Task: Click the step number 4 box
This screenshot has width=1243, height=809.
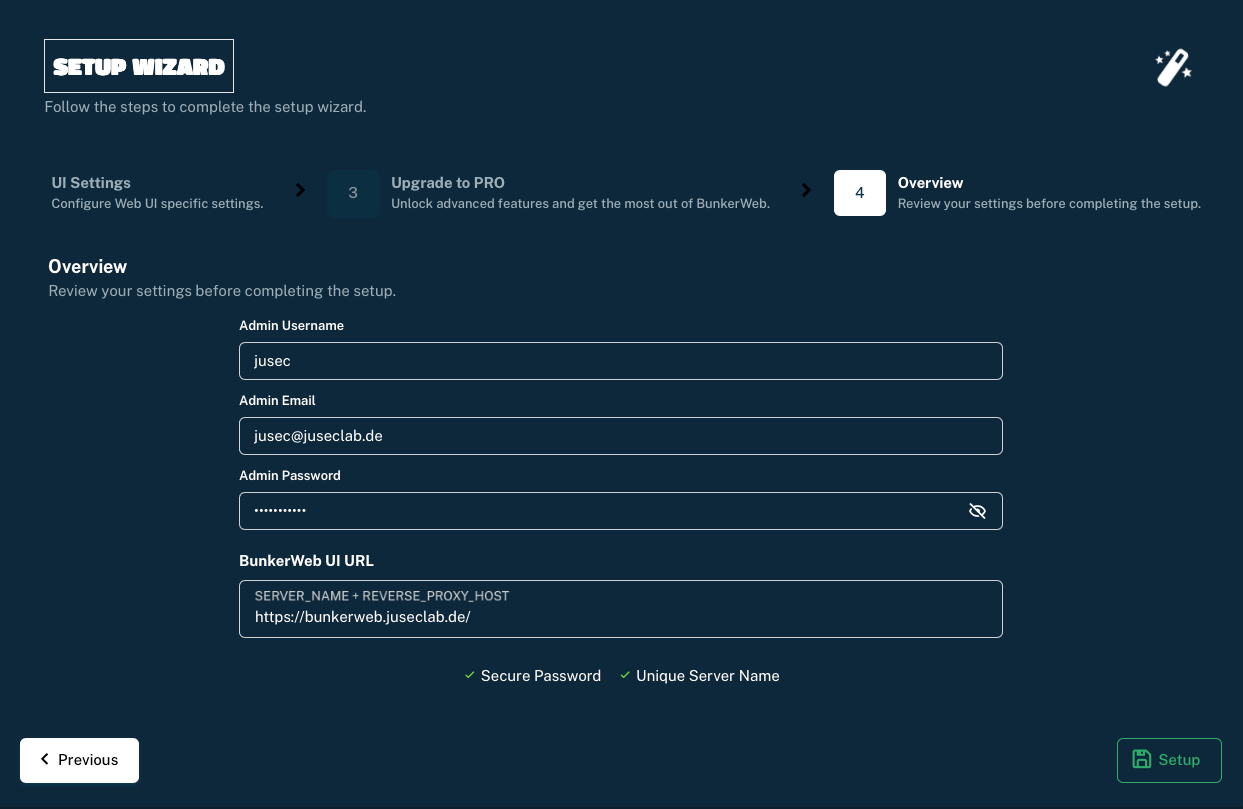Action: 860,193
